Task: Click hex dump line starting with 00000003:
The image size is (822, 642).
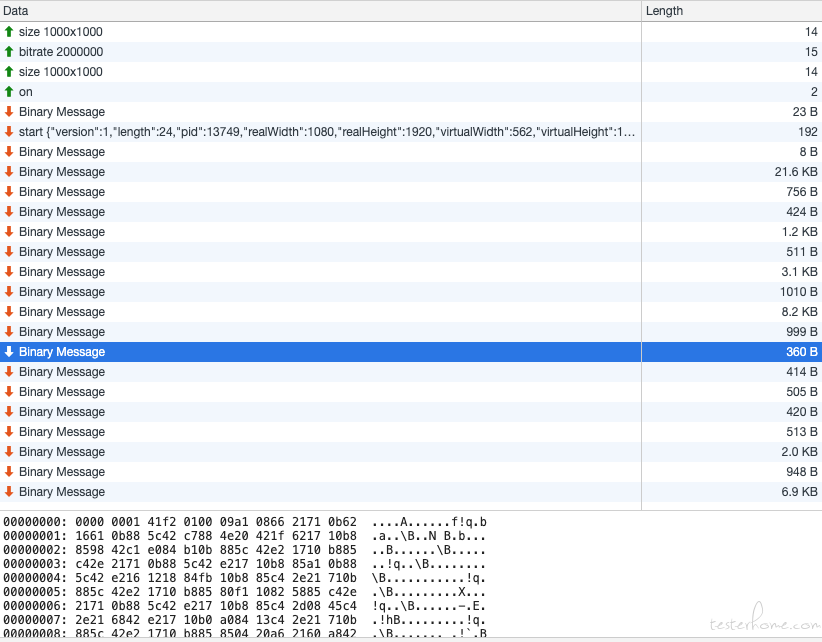Action: tap(245, 564)
